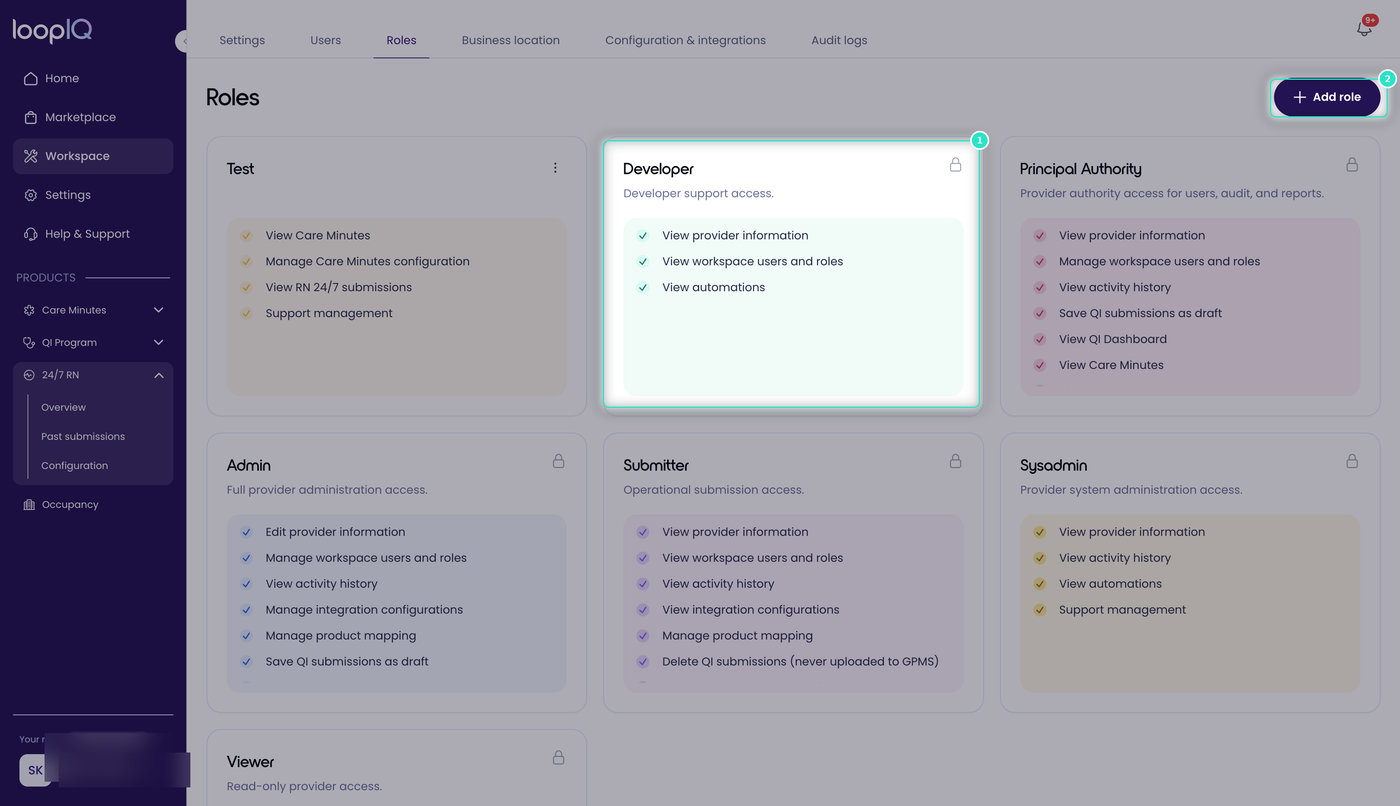Collapse the 24/7 RN section chevron
The image size is (1400, 806).
click(158, 375)
